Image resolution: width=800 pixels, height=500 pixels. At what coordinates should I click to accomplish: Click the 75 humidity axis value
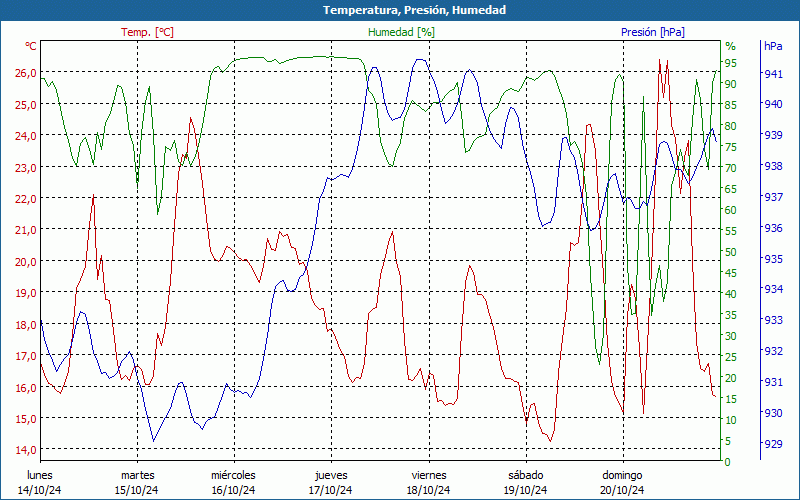tap(731, 147)
